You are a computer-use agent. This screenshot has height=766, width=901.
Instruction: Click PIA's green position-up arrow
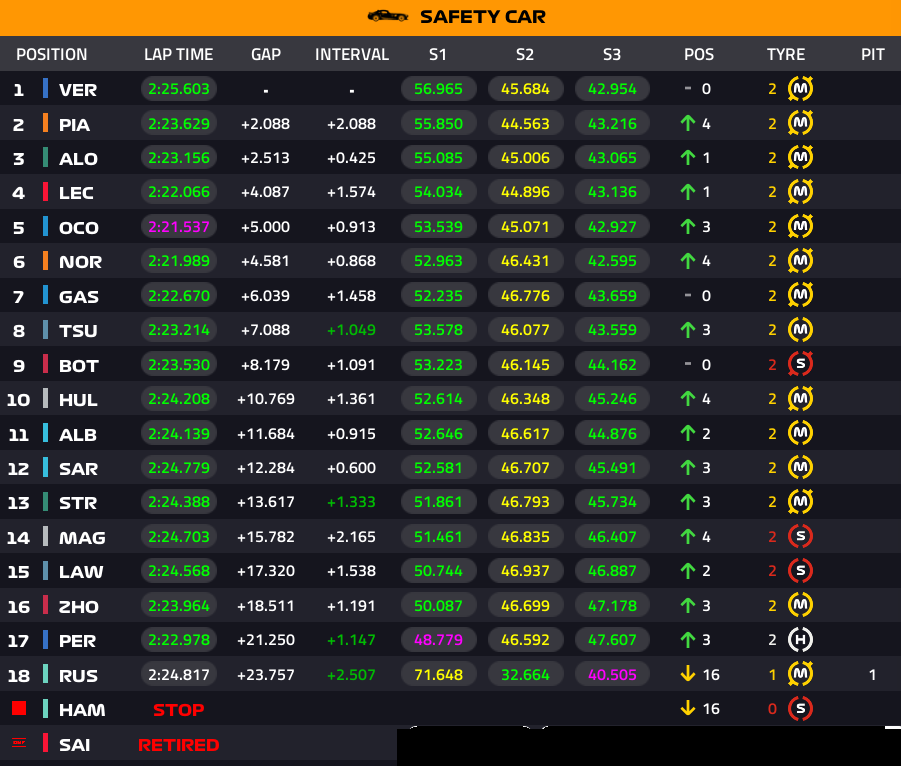pos(688,123)
